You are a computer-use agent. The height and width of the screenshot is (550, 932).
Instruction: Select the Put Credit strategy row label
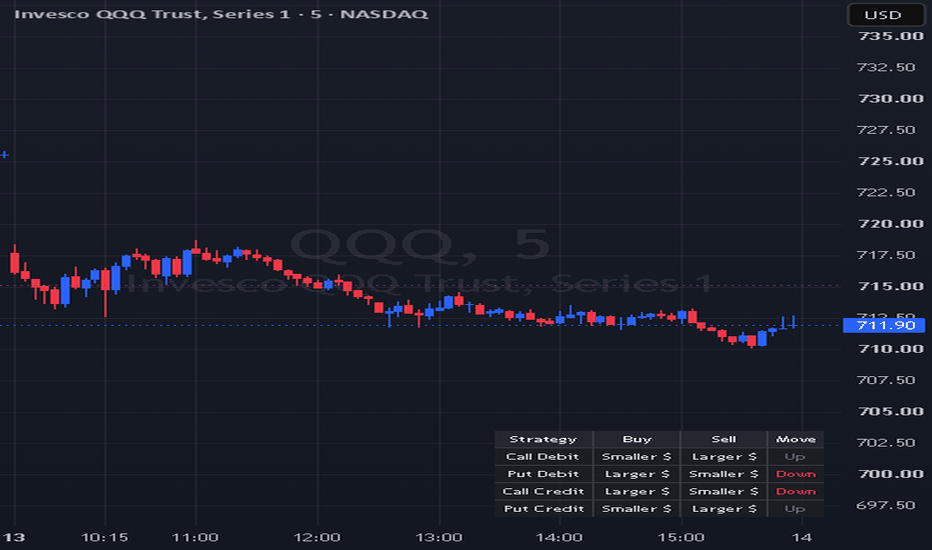(x=543, y=508)
